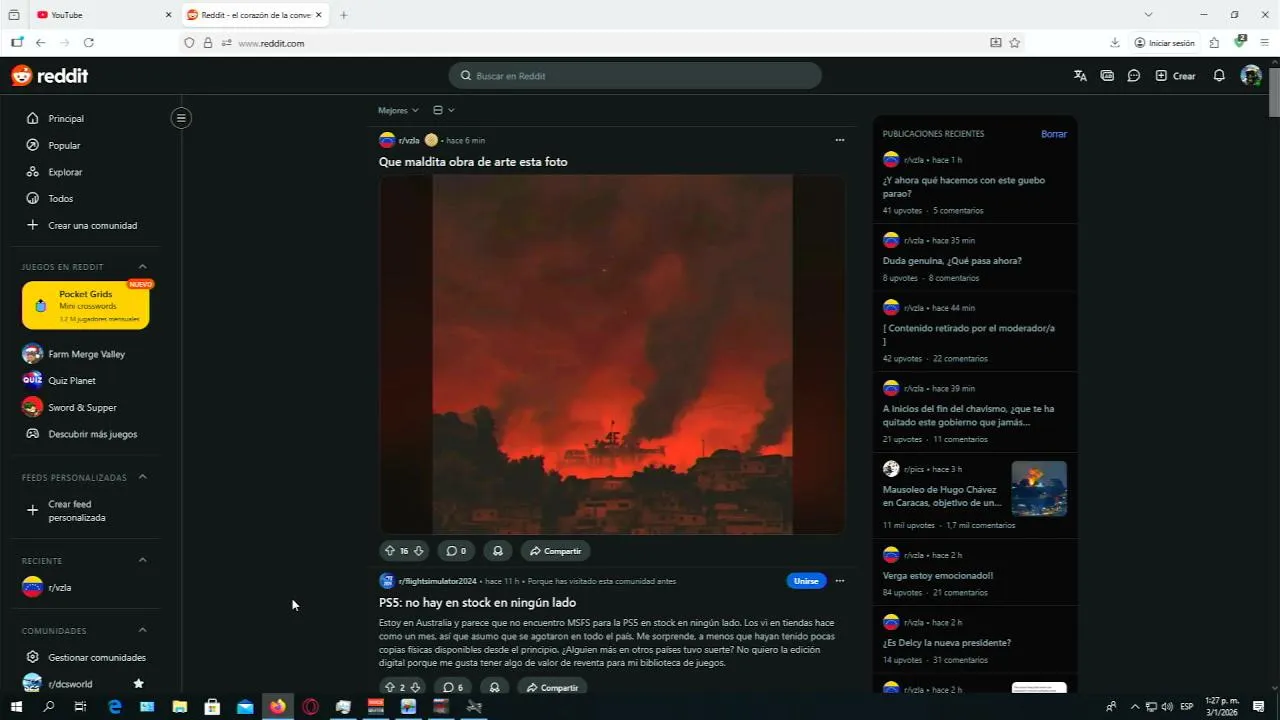The image size is (1280, 720).
Task: Open the fire photo post image
Action: 612,355
